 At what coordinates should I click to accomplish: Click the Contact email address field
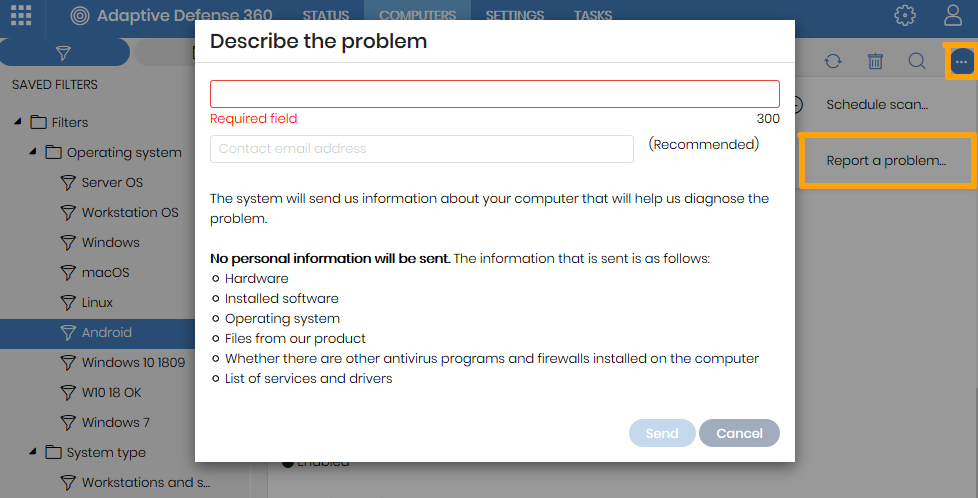(422, 149)
